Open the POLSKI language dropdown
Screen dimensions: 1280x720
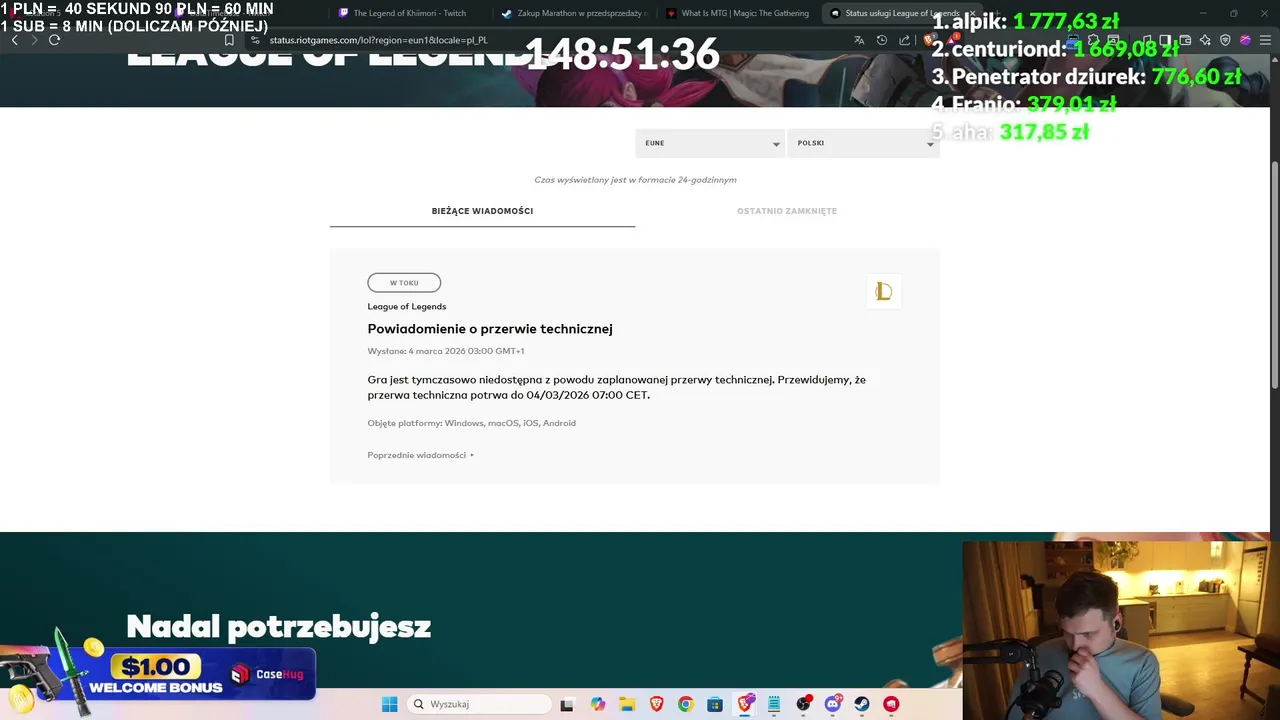point(863,143)
